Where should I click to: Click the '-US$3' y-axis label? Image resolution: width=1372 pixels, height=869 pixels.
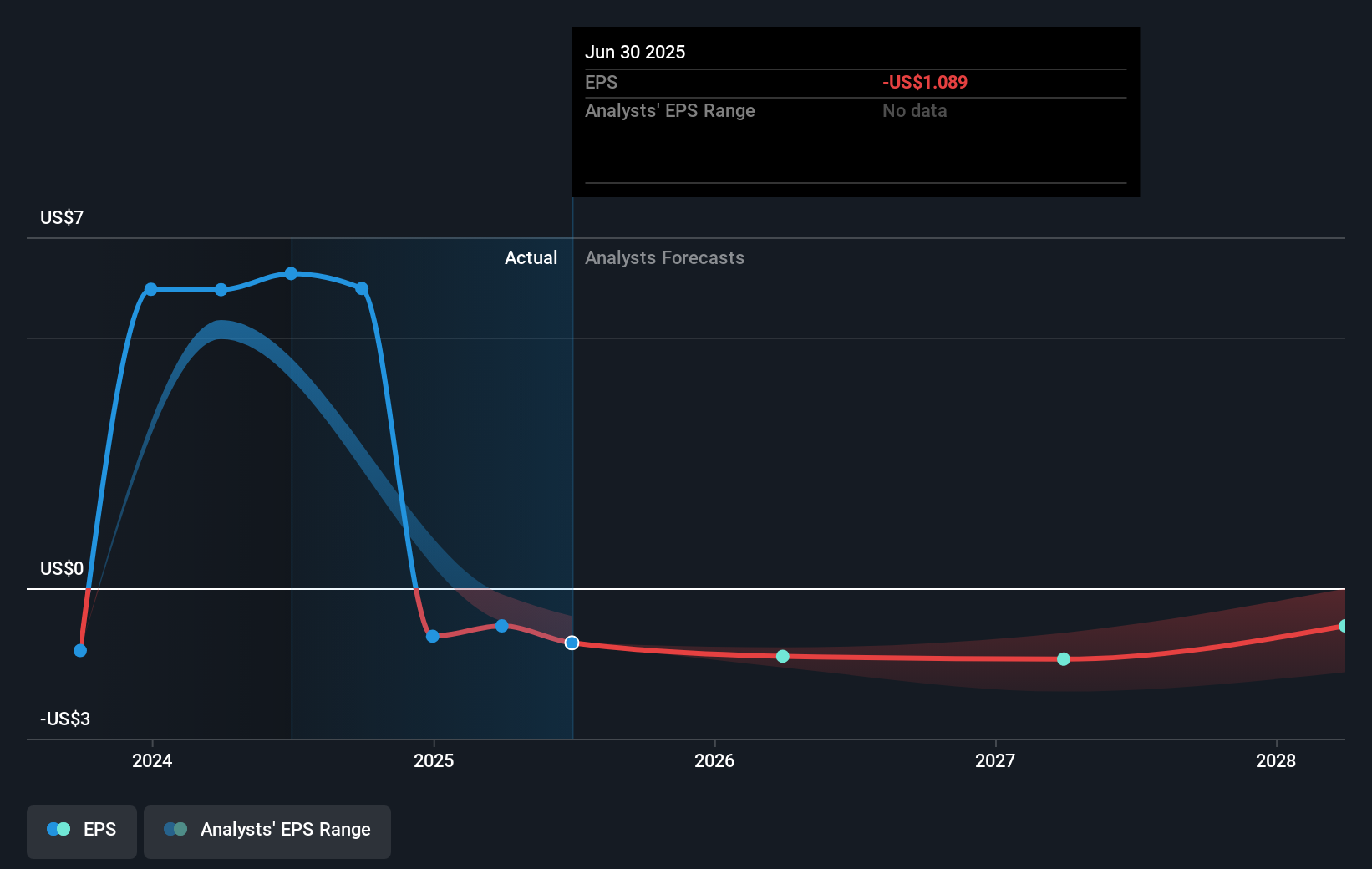coord(65,719)
